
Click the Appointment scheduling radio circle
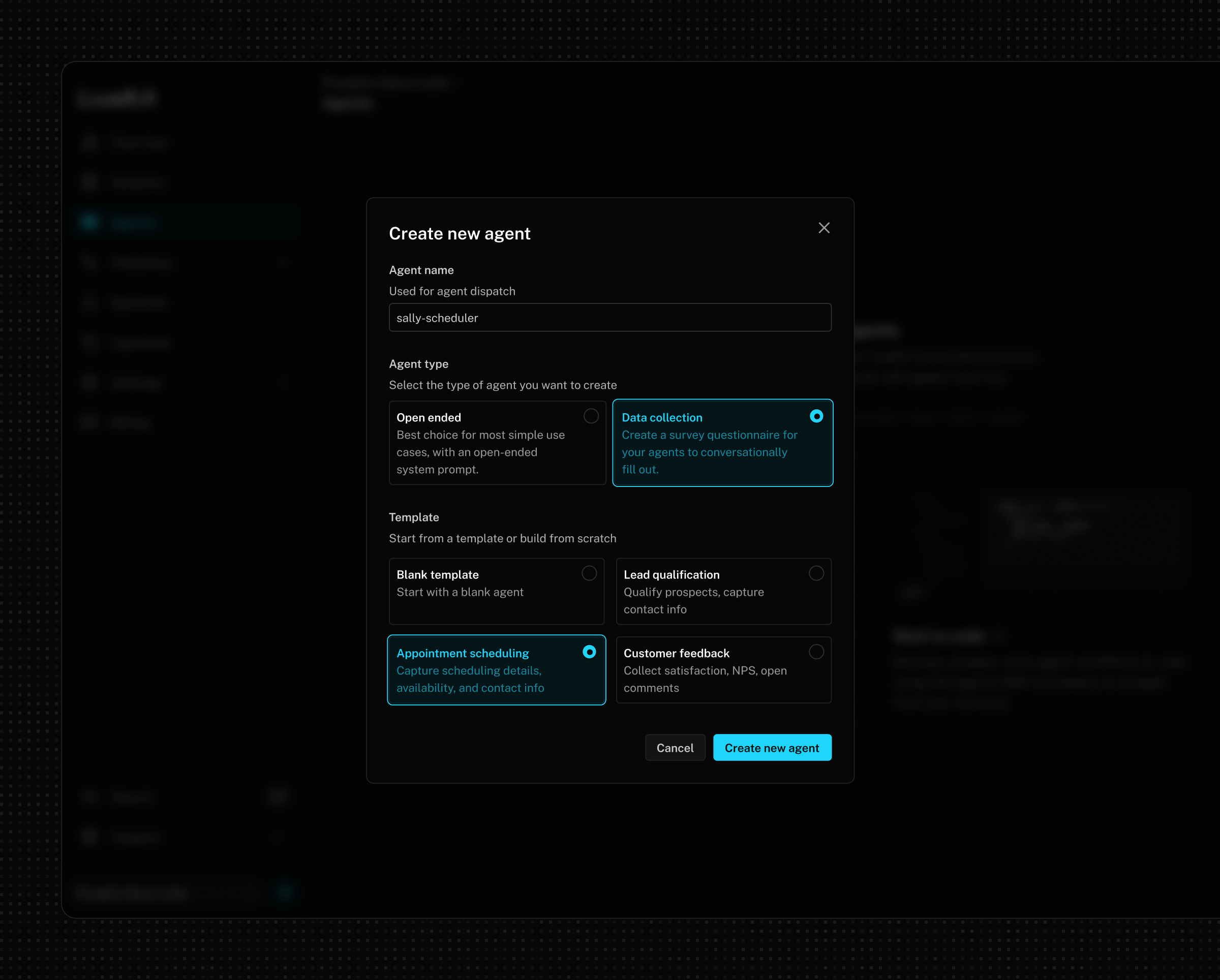coord(589,652)
